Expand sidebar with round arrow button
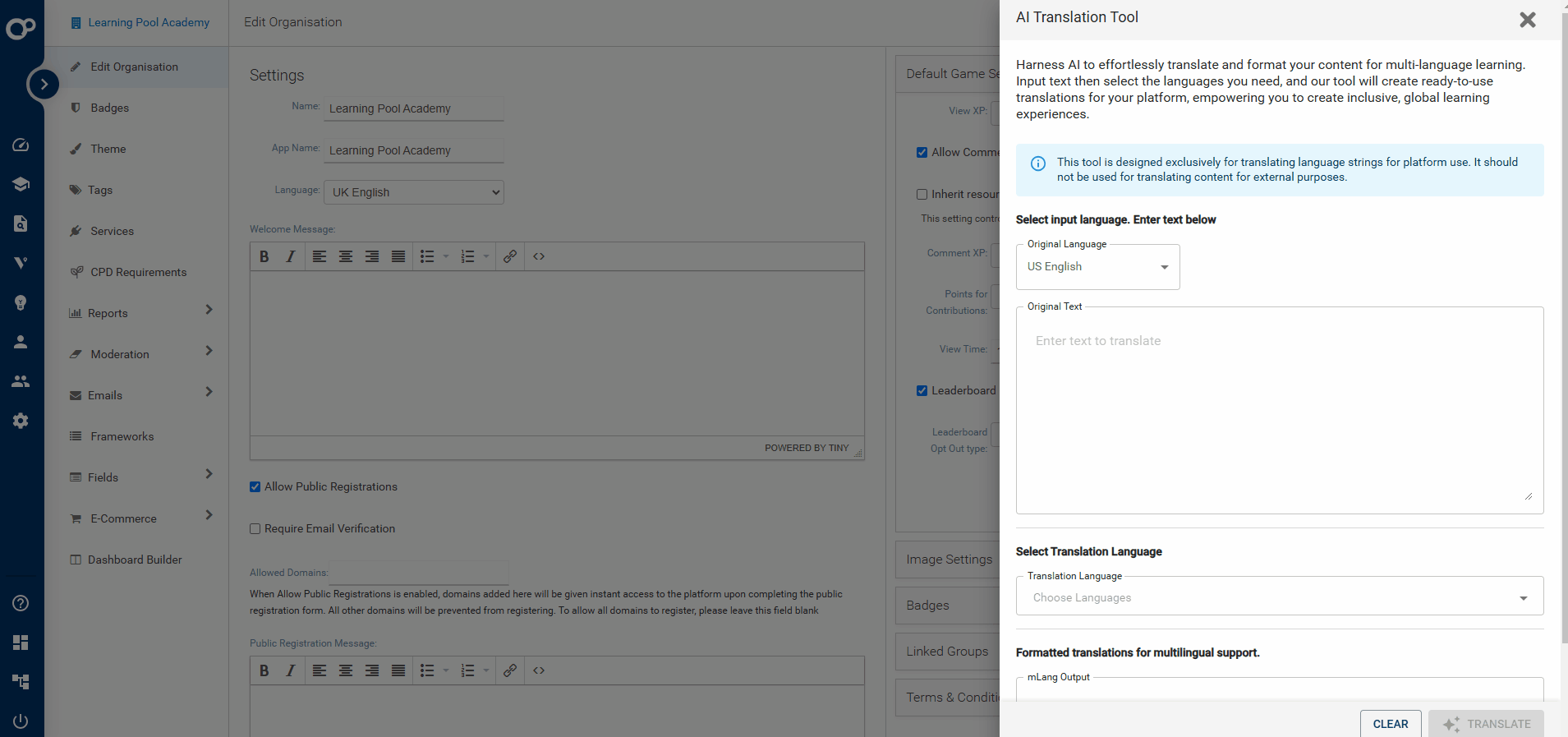 click(x=44, y=84)
